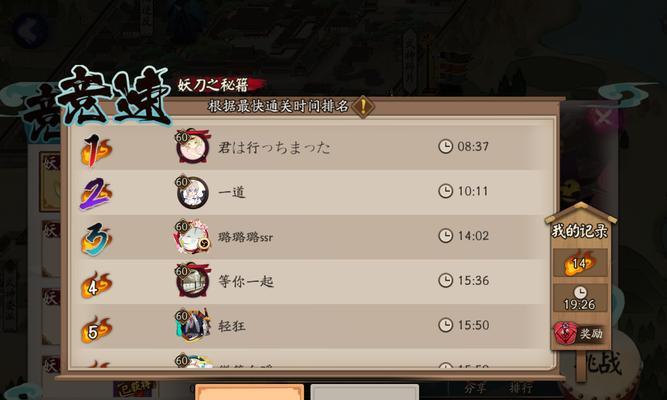View avatar of player 等你一起
667x400 pixels.
tap(193, 280)
